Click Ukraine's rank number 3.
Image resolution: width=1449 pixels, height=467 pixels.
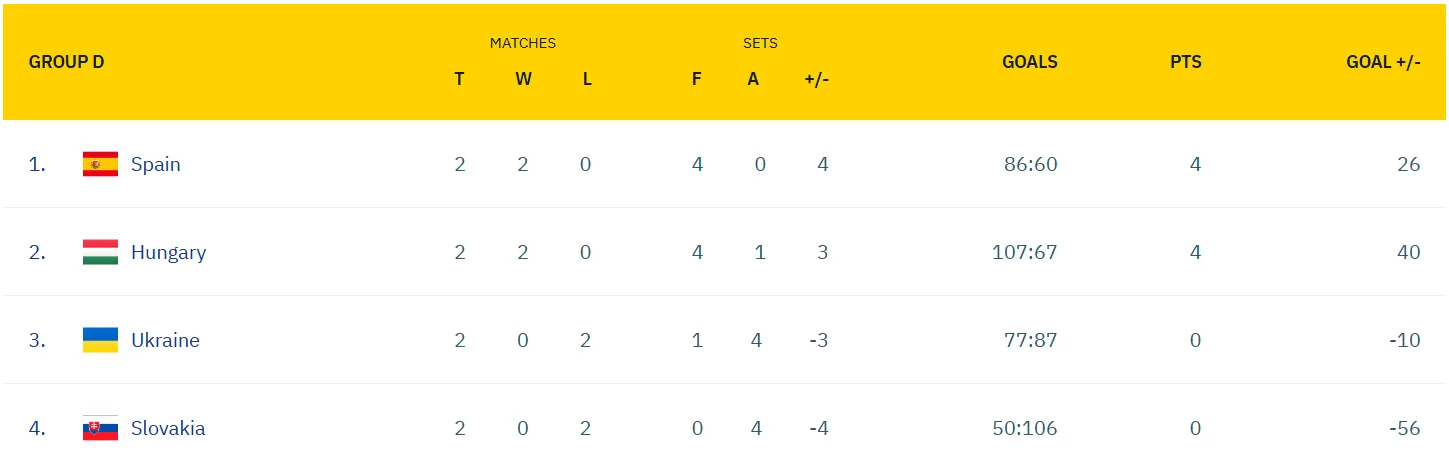[x=37, y=340]
